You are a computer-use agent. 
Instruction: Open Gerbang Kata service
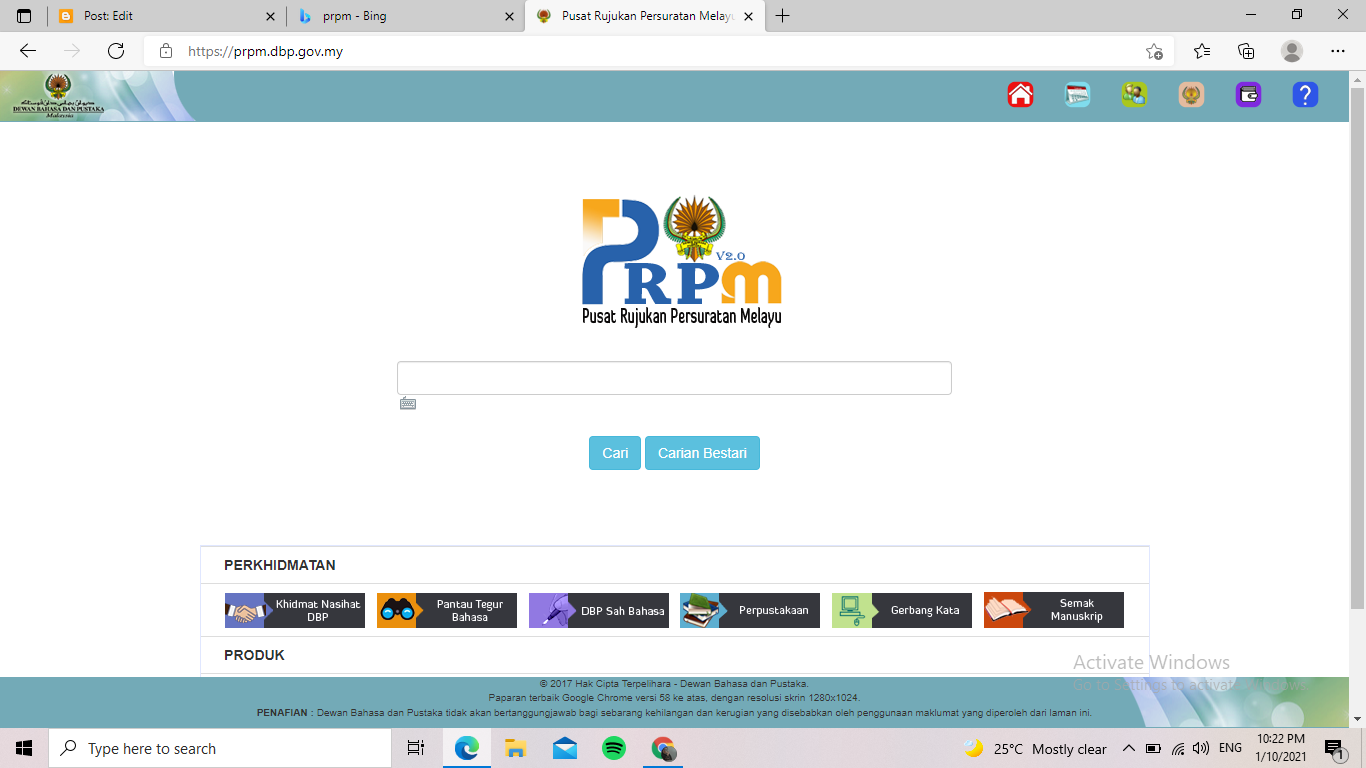902,610
